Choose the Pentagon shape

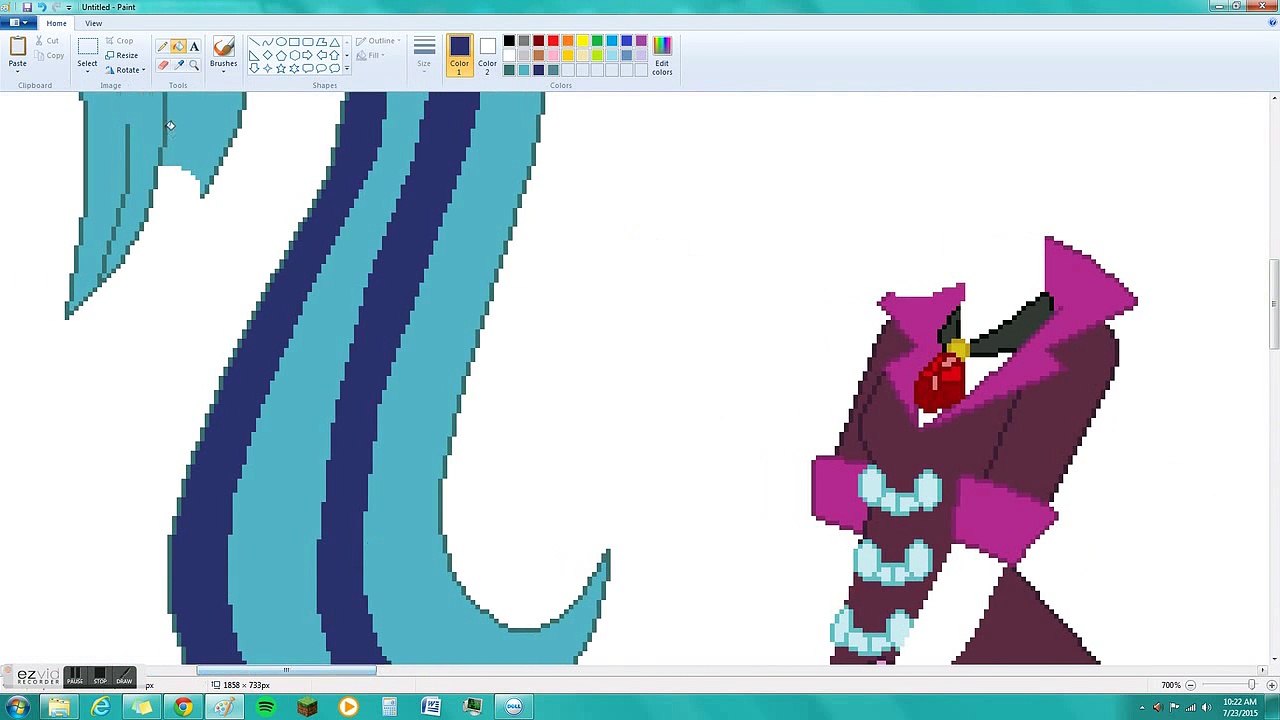pyautogui.click(x=281, y=56)
